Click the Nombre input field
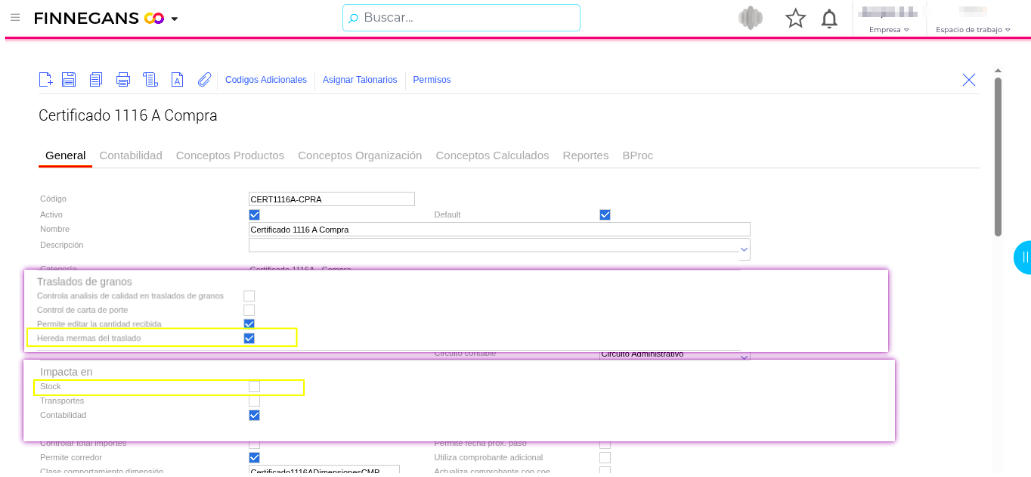1031x477 pixels. (499, 230)
